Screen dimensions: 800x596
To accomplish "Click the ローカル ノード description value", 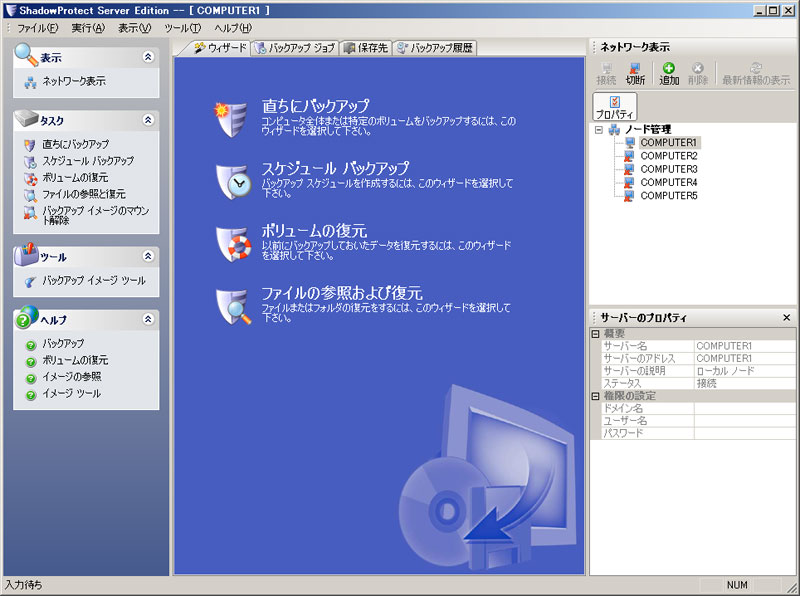I will click(725, 371).
